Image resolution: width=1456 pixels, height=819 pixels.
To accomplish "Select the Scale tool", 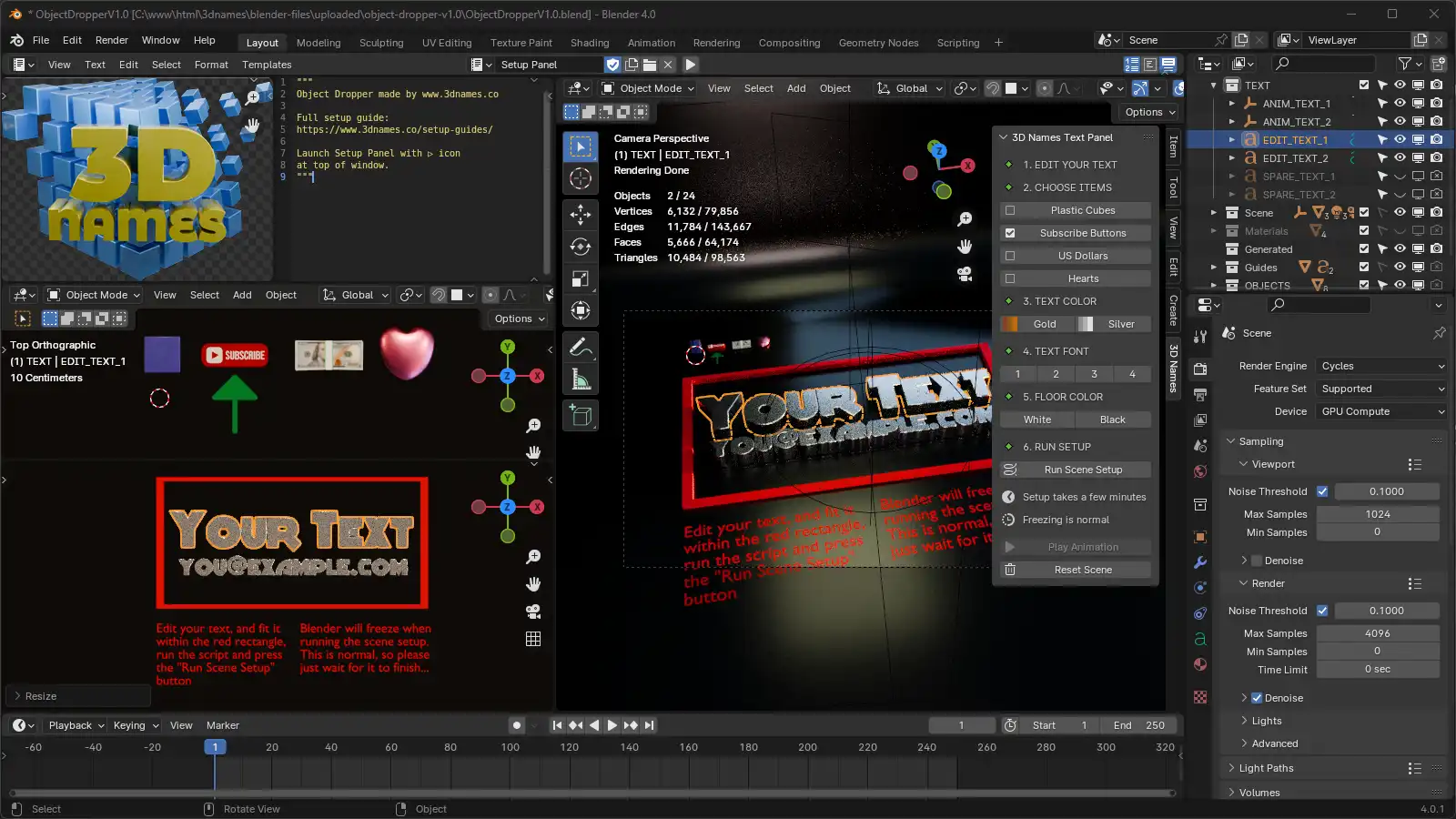I will click(581, 278).
